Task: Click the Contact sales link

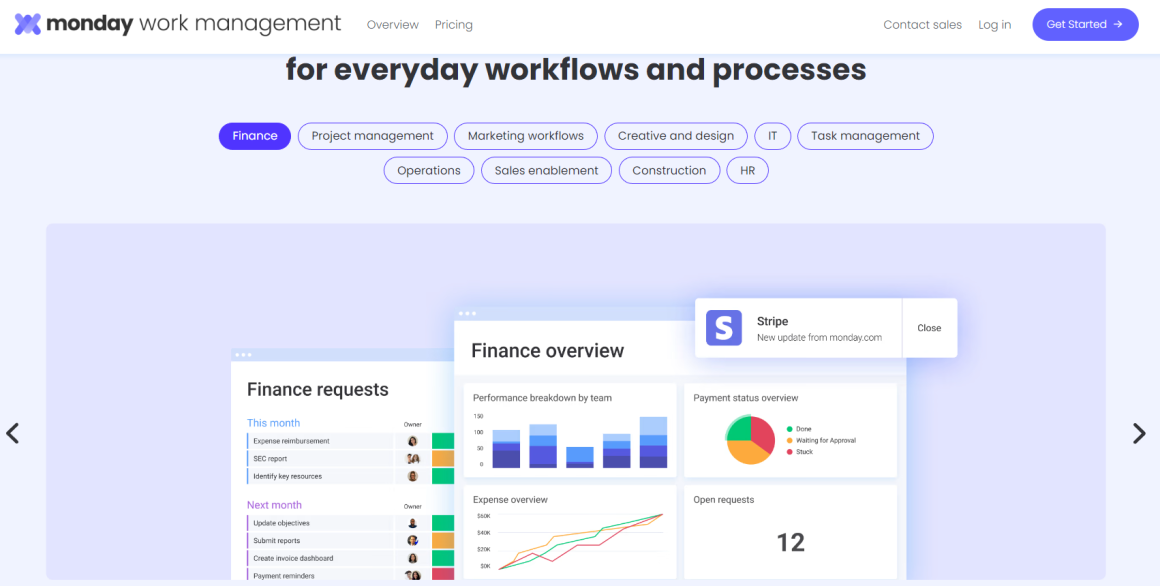Action: click(x=922, y=24)
